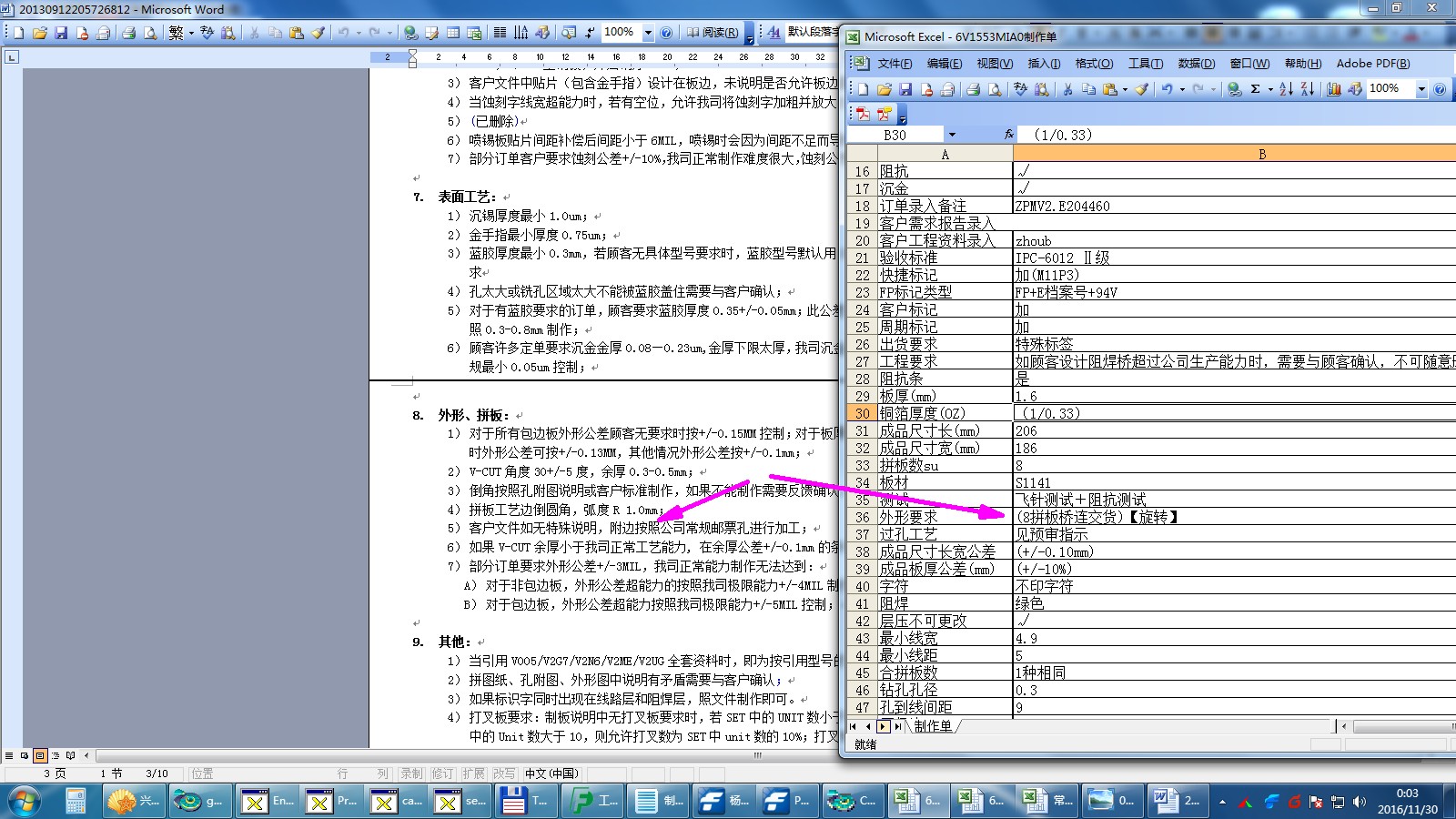Toggle 修订 track changes in Word status bar
This screenshot has width=1456, height=819.
[x=442, y=773]
